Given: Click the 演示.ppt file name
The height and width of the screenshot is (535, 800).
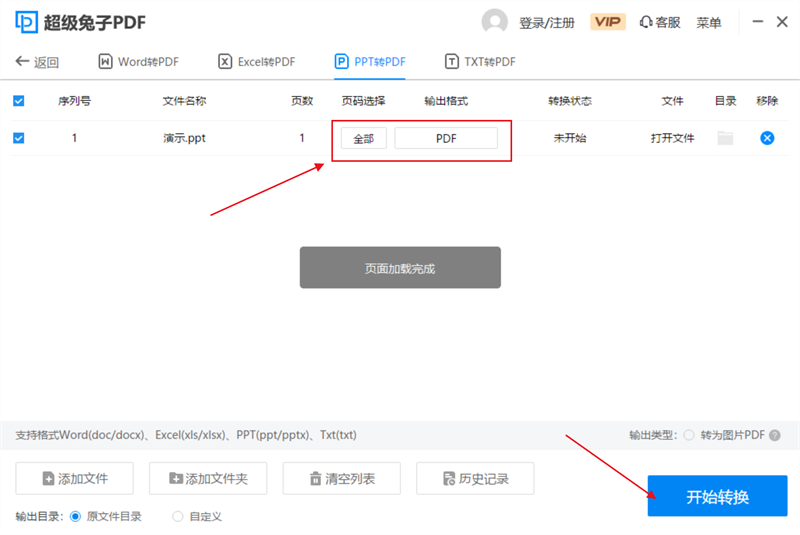Looking at the screenshot, I should (184, 138).
